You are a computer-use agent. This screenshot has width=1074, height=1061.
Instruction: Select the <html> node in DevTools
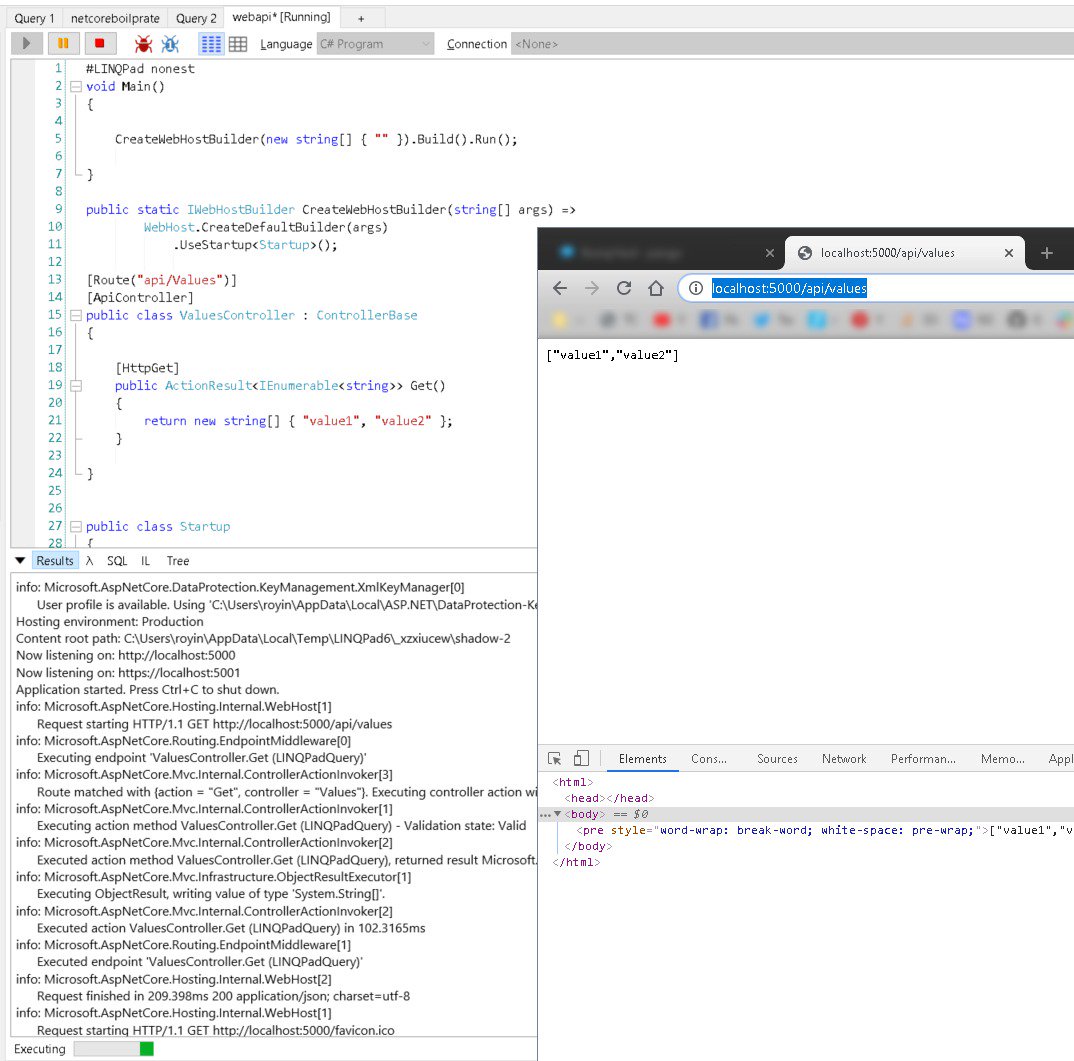pos(573,782)
